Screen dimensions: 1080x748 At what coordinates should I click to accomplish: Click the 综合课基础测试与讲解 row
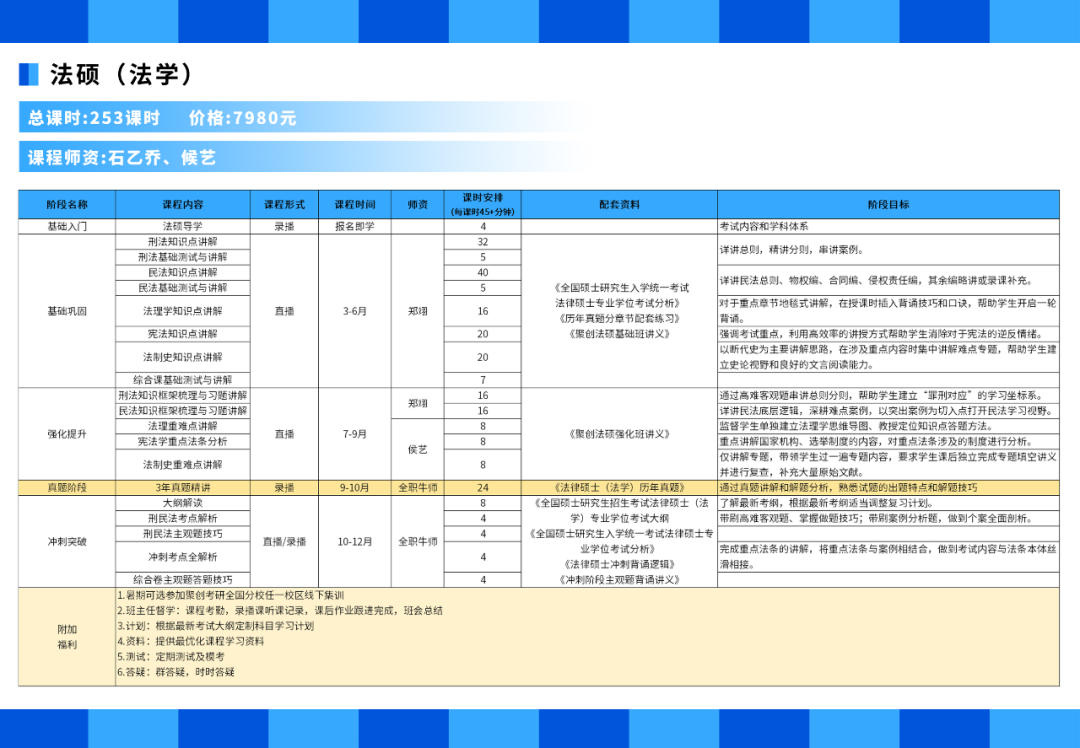(183, 380)
